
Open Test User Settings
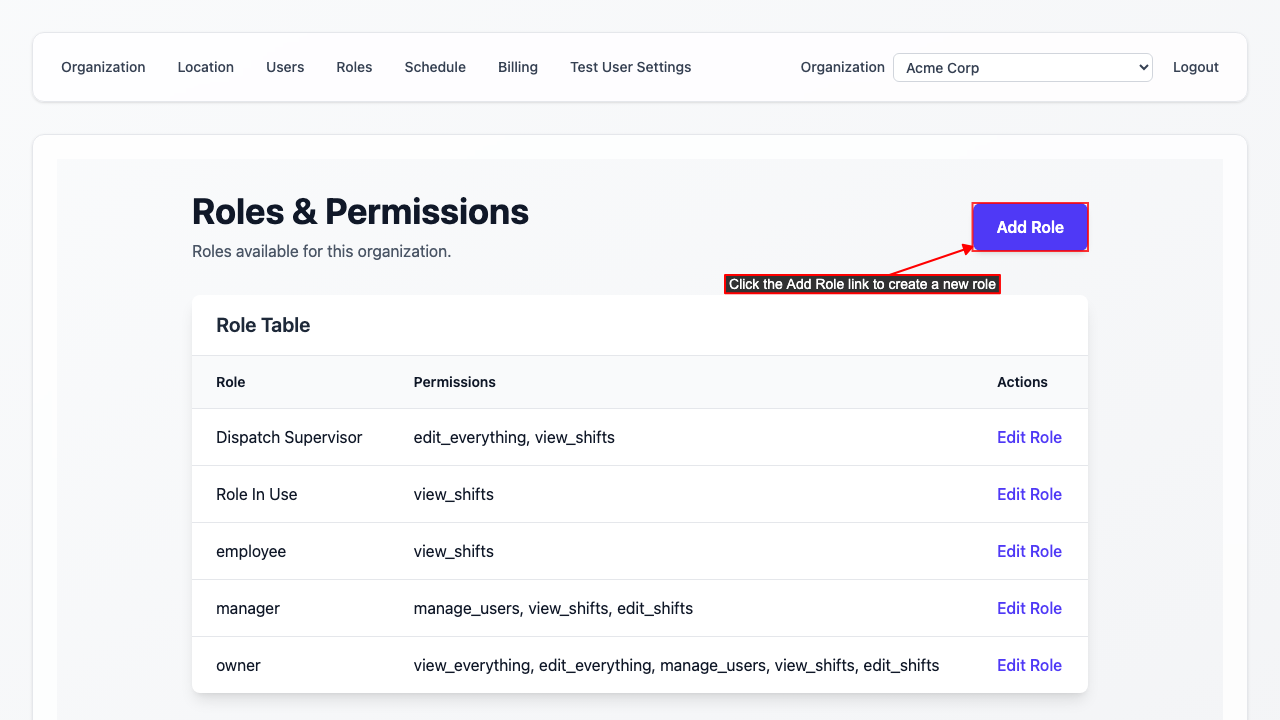(x=630, y=67)
